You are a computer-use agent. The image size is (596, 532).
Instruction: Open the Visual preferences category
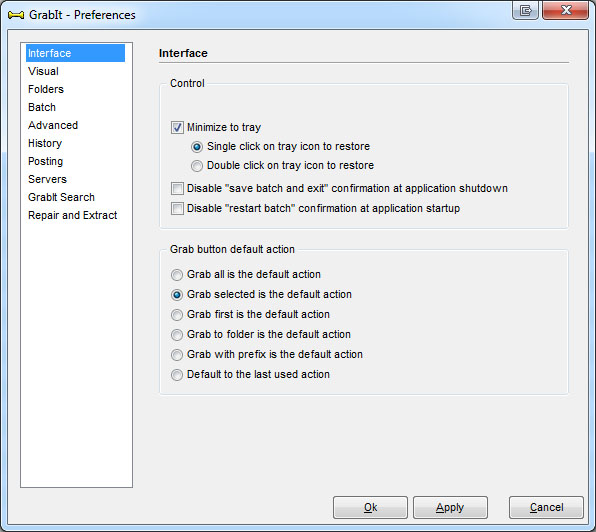[43, 71]
